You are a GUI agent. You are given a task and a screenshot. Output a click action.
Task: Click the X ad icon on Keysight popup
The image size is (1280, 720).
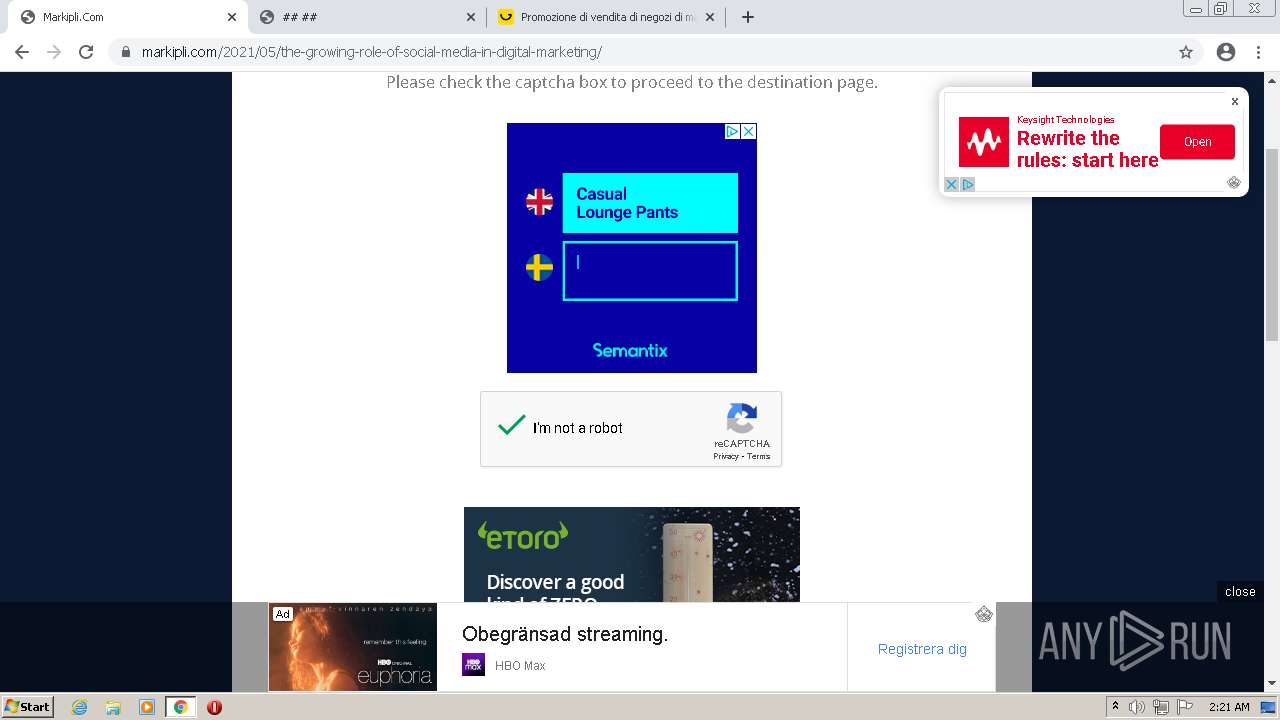[x=952, y=184]
